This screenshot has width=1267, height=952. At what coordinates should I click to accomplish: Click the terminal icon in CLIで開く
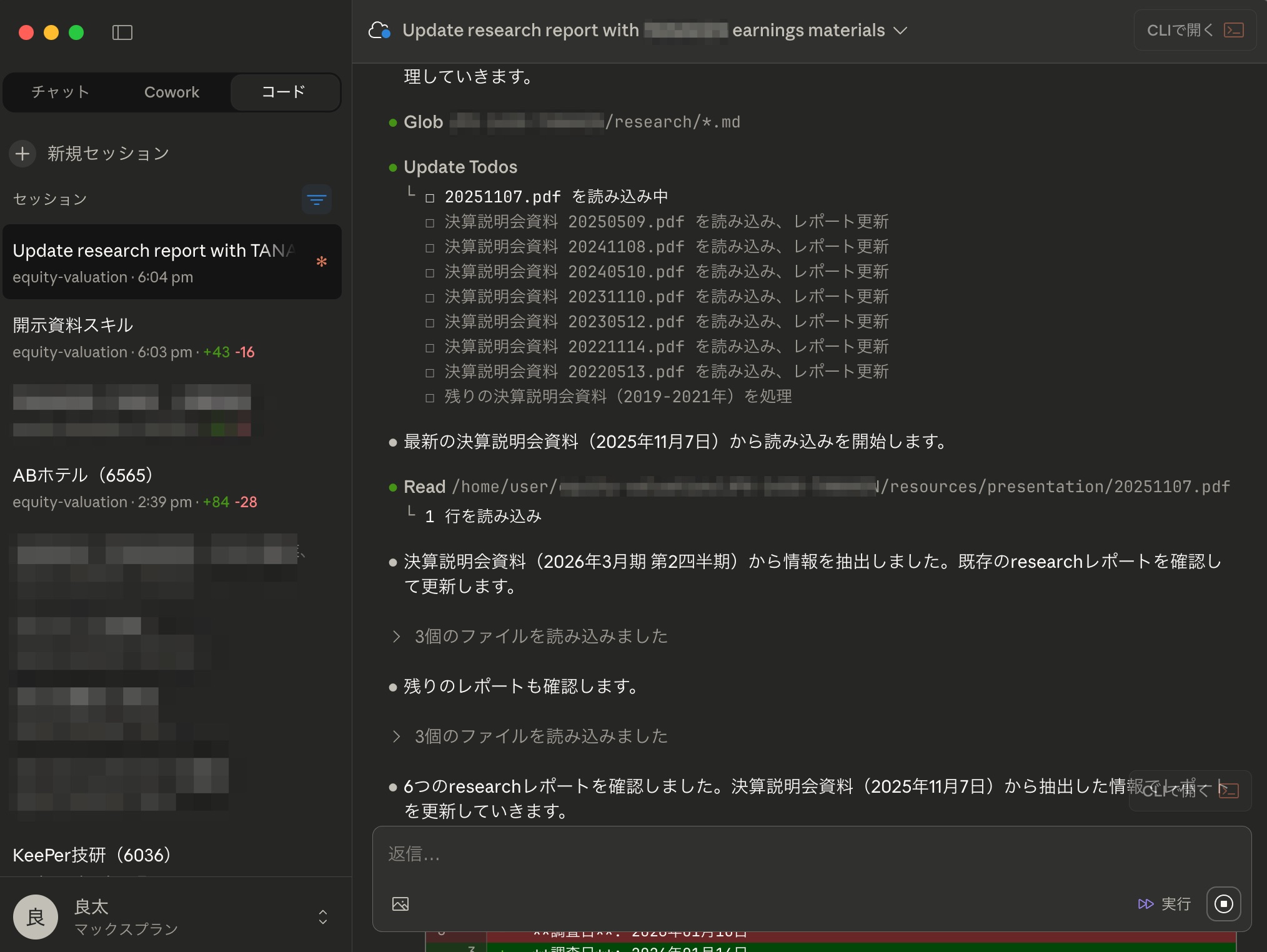pyautogui.click(x=1233, y=30)
